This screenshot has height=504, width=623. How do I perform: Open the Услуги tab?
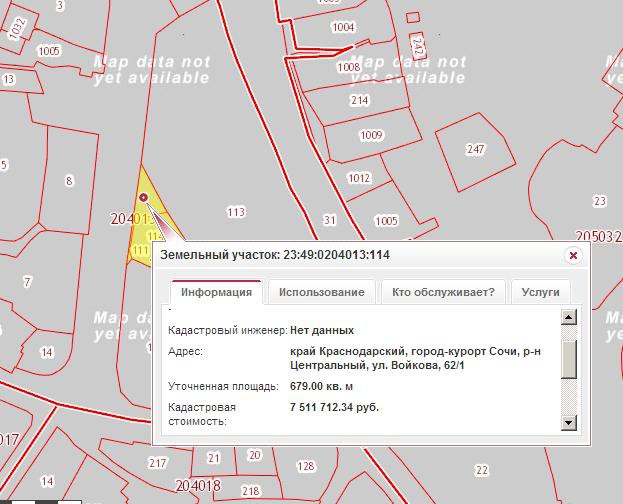(x=540, y=292)
